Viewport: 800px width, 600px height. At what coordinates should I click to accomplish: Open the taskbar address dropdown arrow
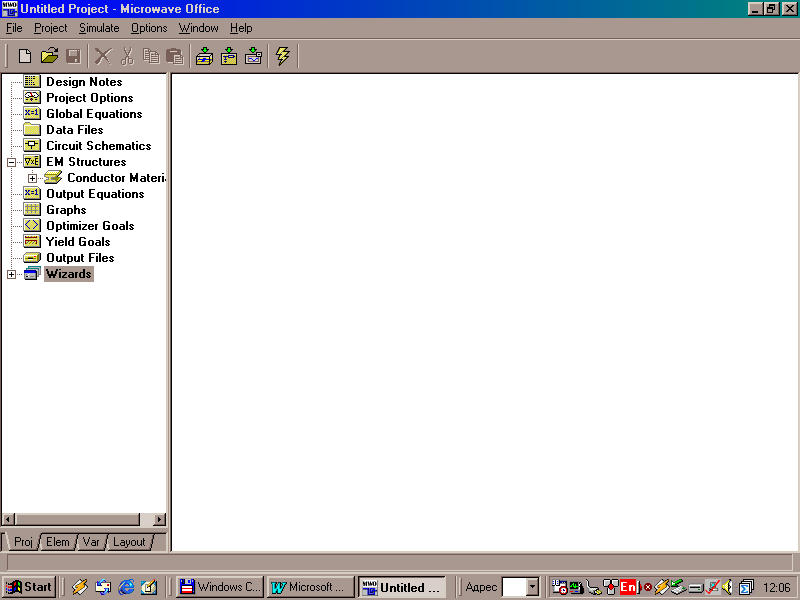click(533, 587)
